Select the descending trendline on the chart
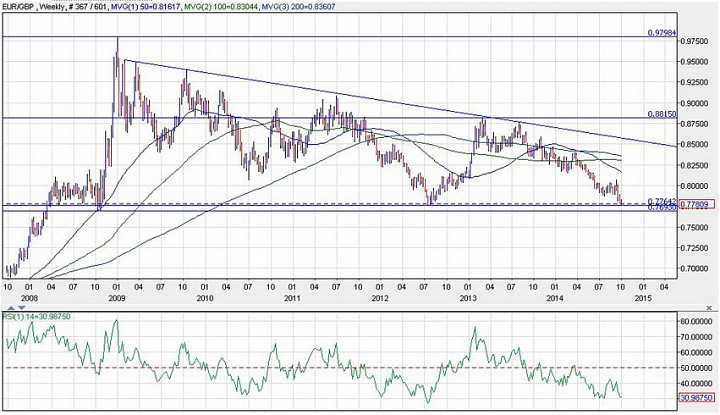The height and width of the screenshot is (415, 720). pyautogui.click(x=399, y=104)
